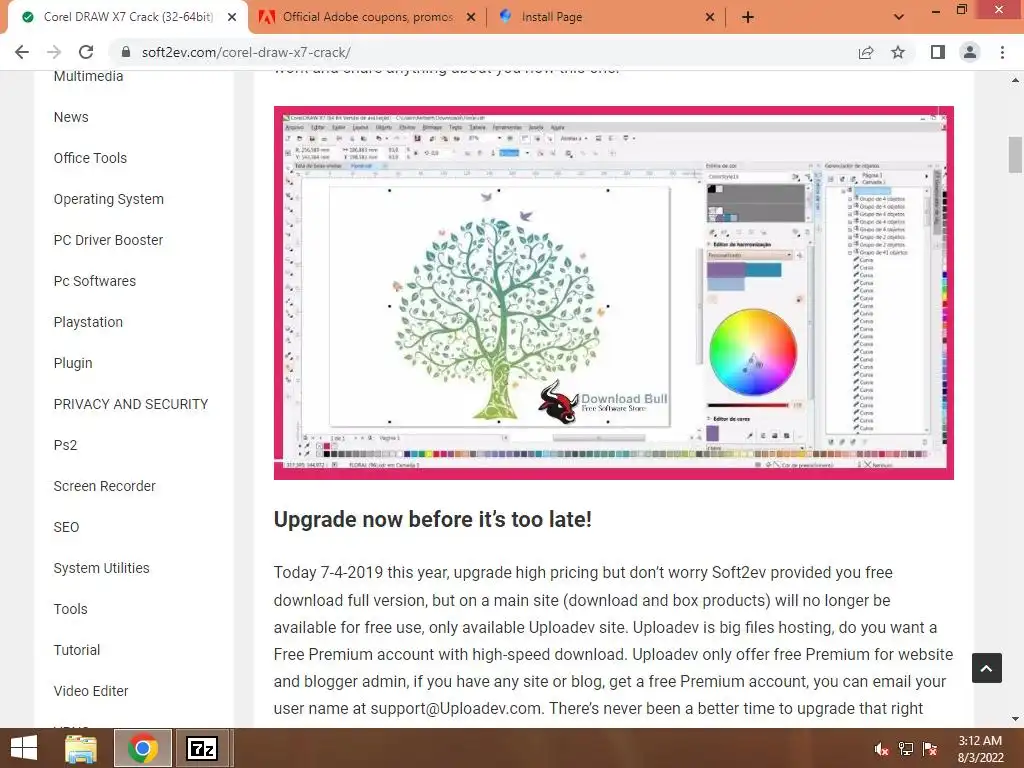Open the SEO category
The height and width of the screenshot is (768, 1024).
pos(66,528)
